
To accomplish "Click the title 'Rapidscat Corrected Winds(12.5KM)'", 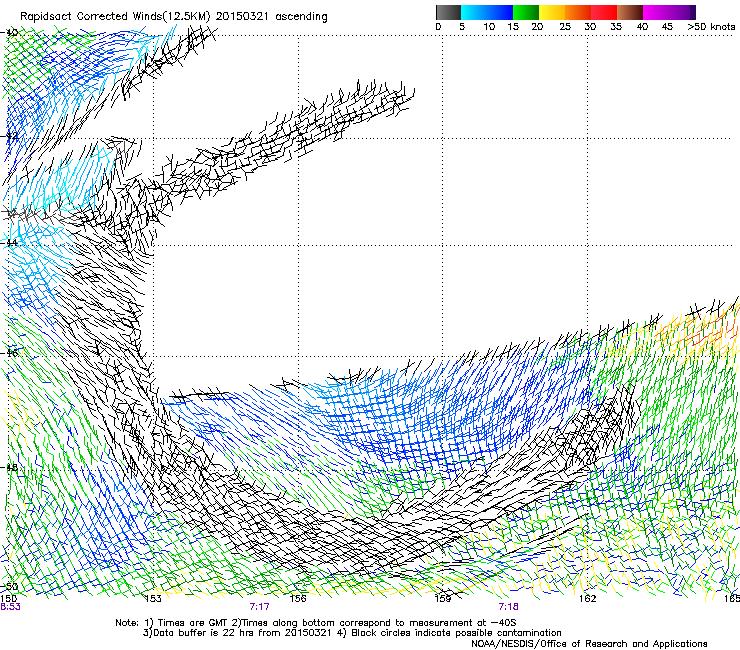I will 115,17.
